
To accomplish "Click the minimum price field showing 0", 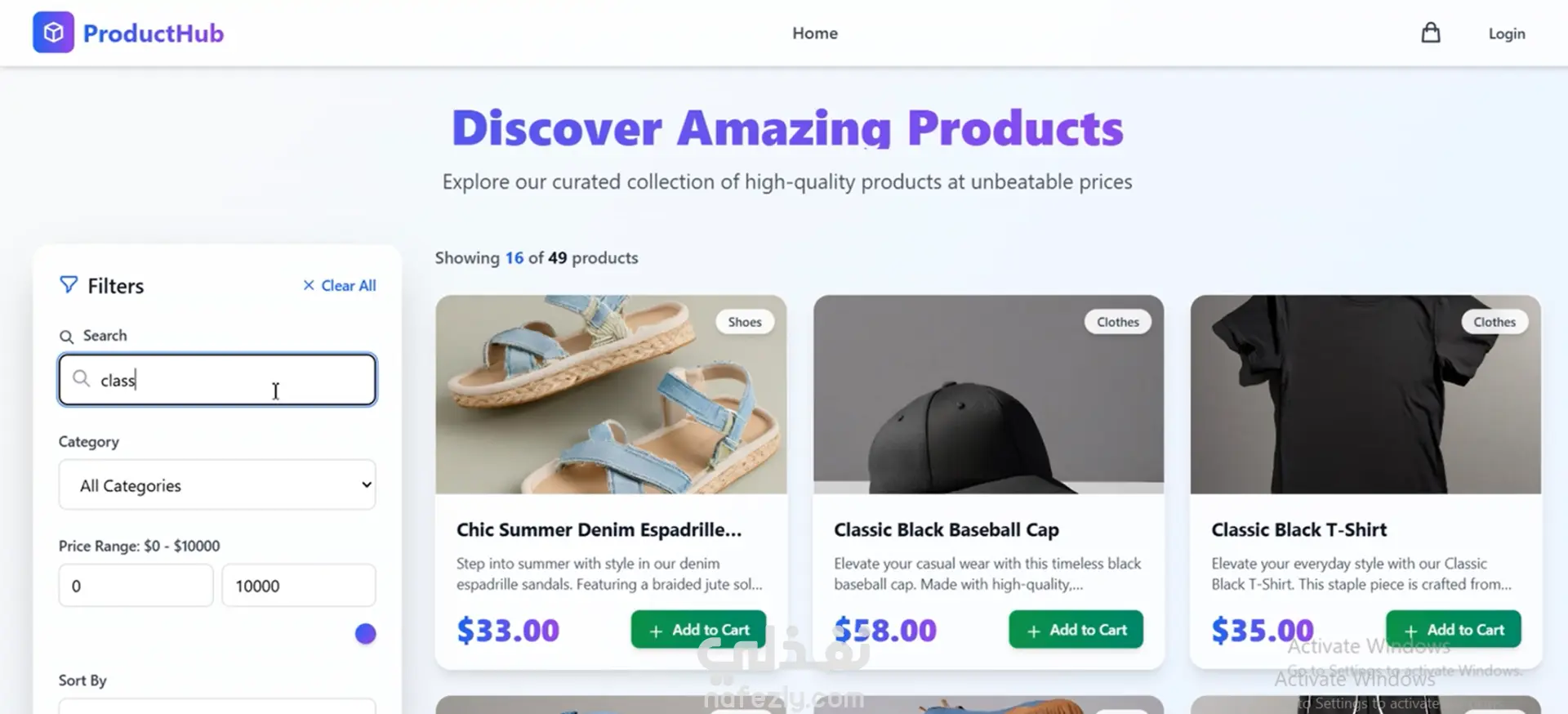I will pos(136,586).
